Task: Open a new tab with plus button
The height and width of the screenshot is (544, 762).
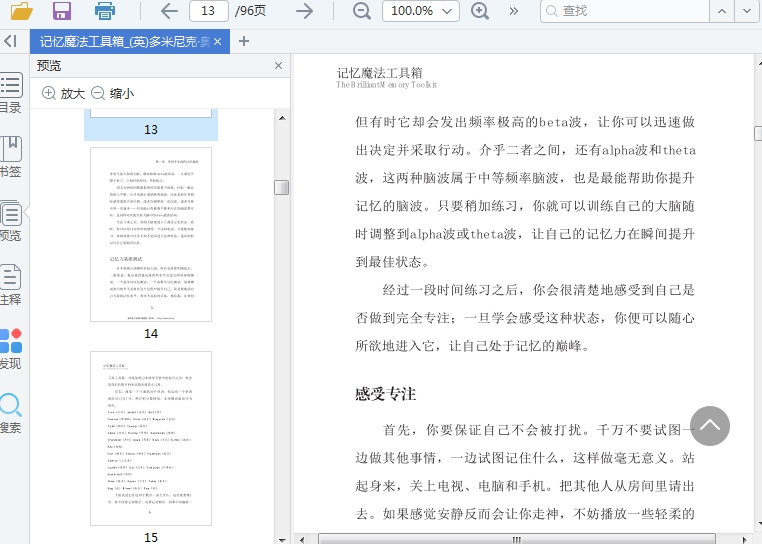Action: point(244,41)
